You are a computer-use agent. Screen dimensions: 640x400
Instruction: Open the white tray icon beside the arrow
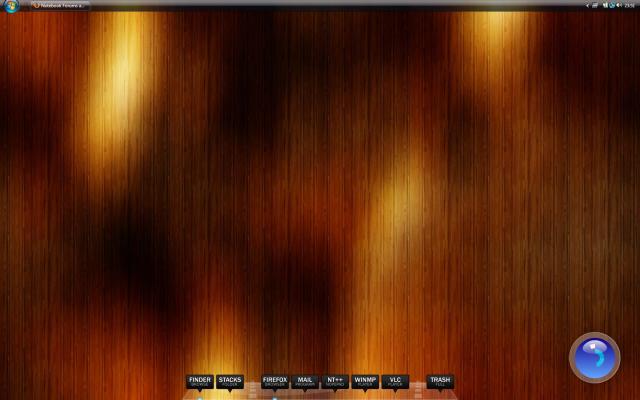click(x=595, y=5)
